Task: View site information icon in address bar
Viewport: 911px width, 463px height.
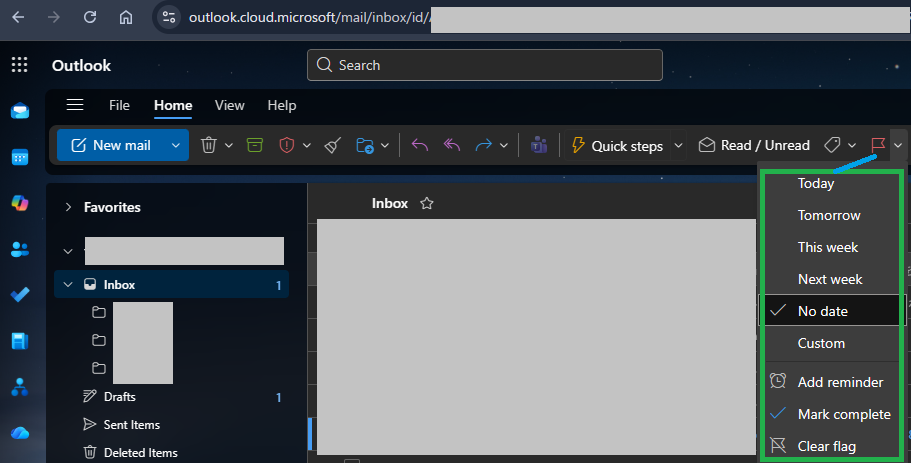Action: tap(169, 17)
